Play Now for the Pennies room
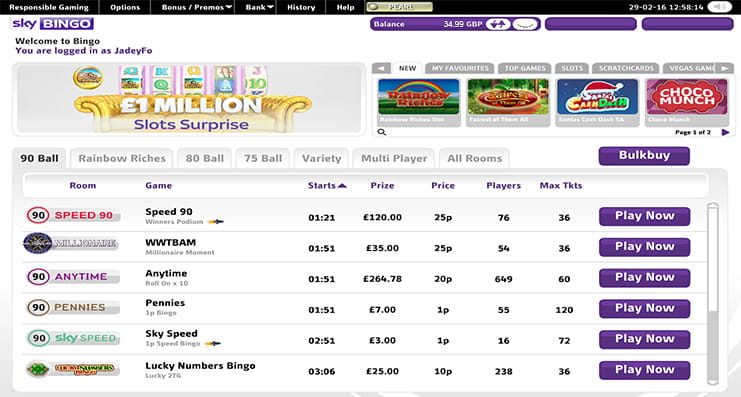The height and width of the screenshot is (397, 741). pyautogui.click(x=645, y=309)
